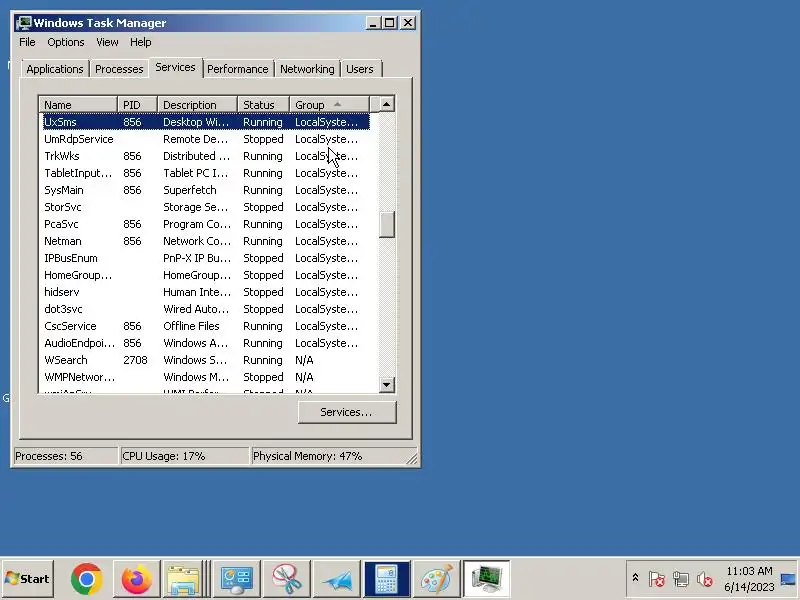
Task: Click the Task Manager title bar icon
Action: (x=23, y=23)
